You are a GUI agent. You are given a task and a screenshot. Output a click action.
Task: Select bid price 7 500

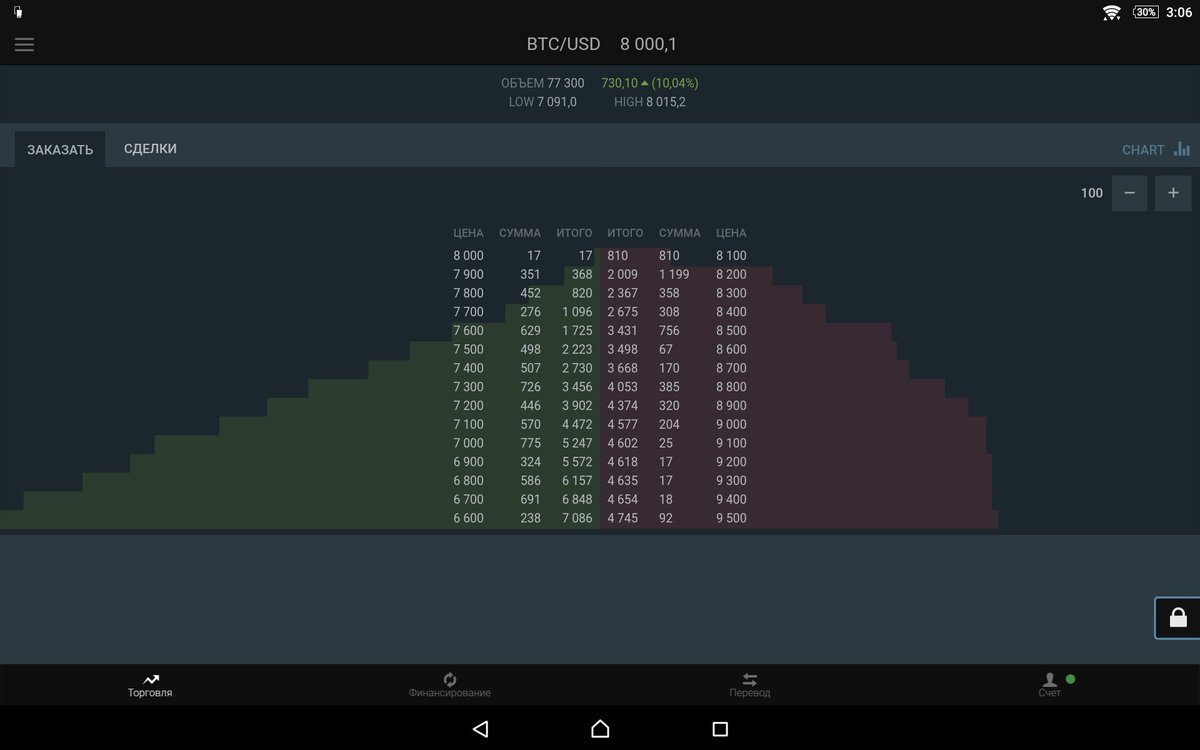tap(468, 349)
